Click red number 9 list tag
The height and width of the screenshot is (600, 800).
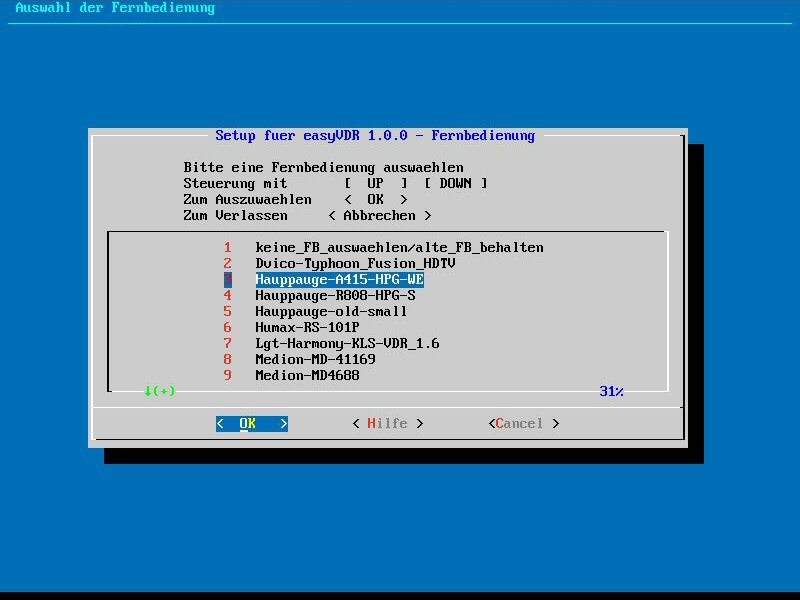pyautogui.click(x=228, y=375)
